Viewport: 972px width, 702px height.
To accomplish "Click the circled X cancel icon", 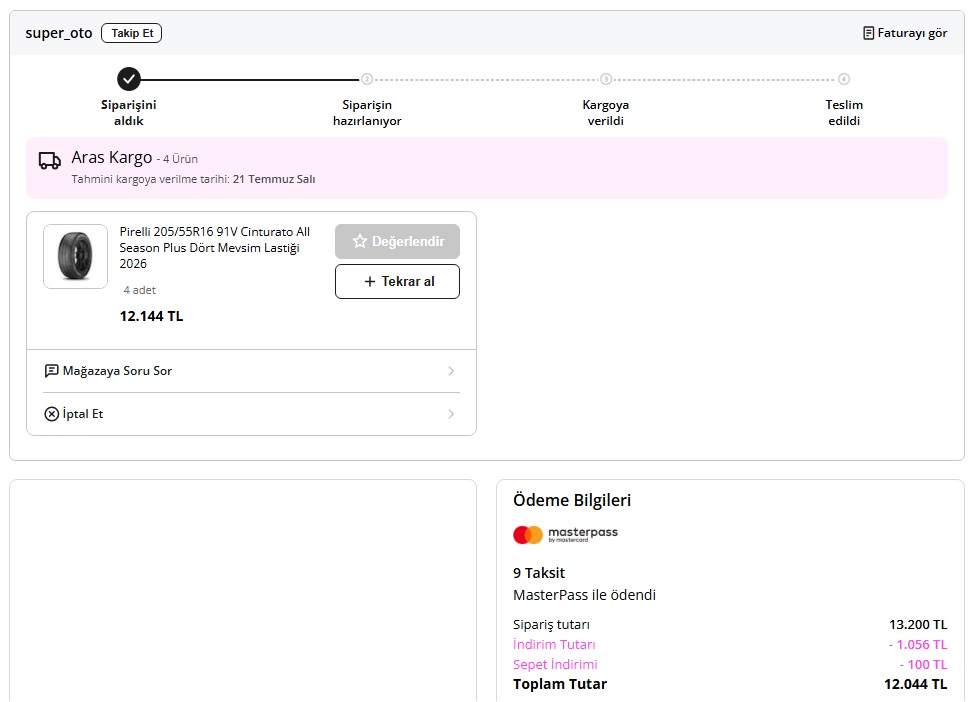I will [x=51, y=414].
